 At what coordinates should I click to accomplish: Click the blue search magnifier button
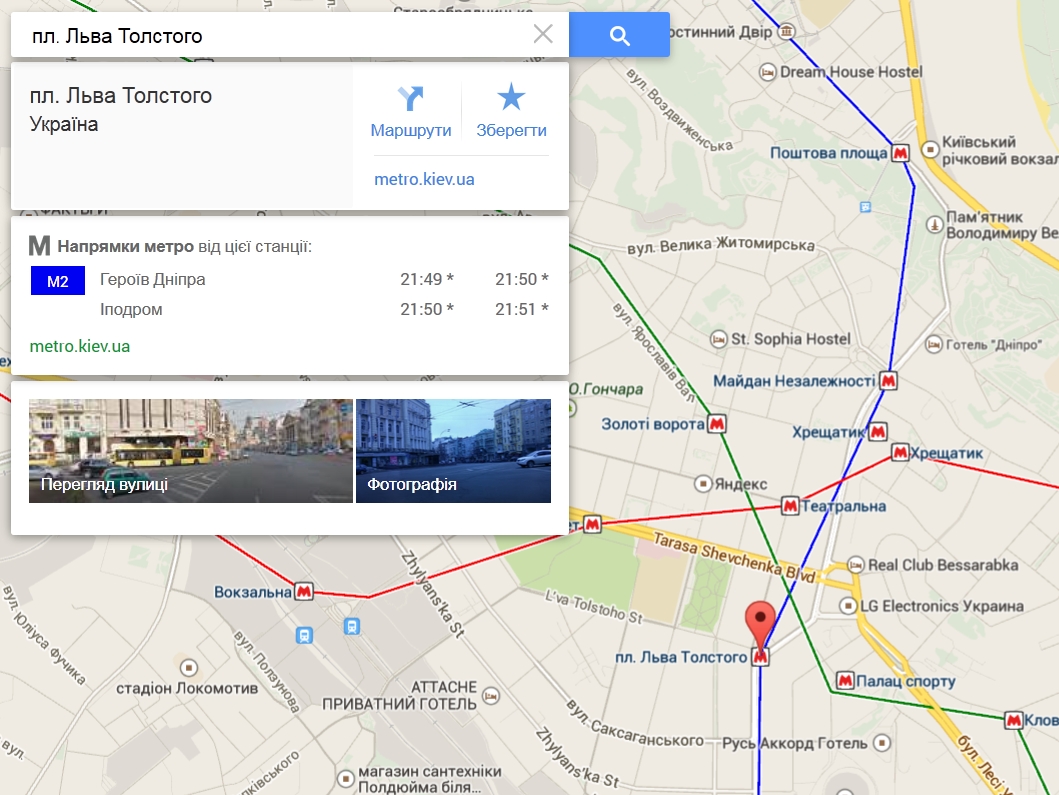619,34
